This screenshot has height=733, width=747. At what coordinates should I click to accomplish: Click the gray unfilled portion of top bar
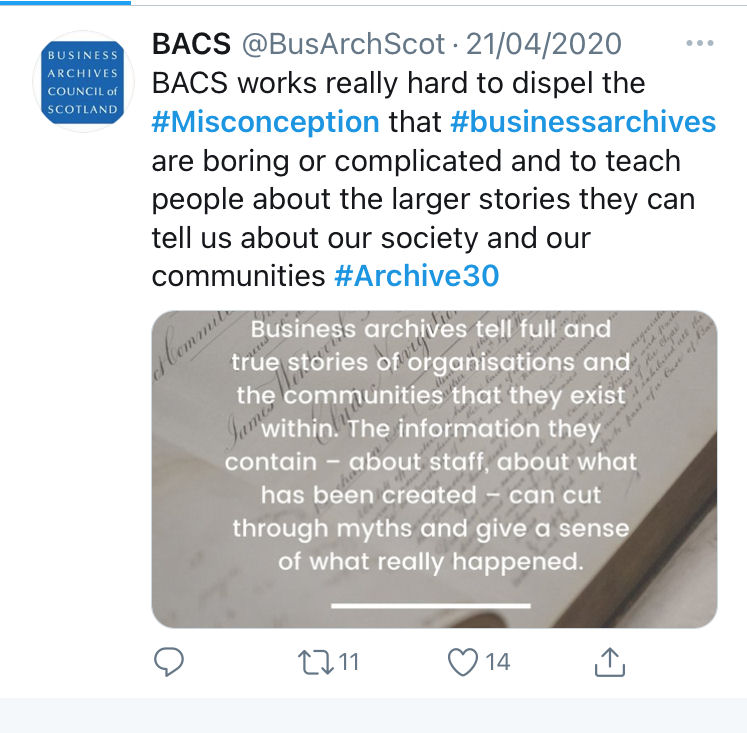click(x=439, y=3)
